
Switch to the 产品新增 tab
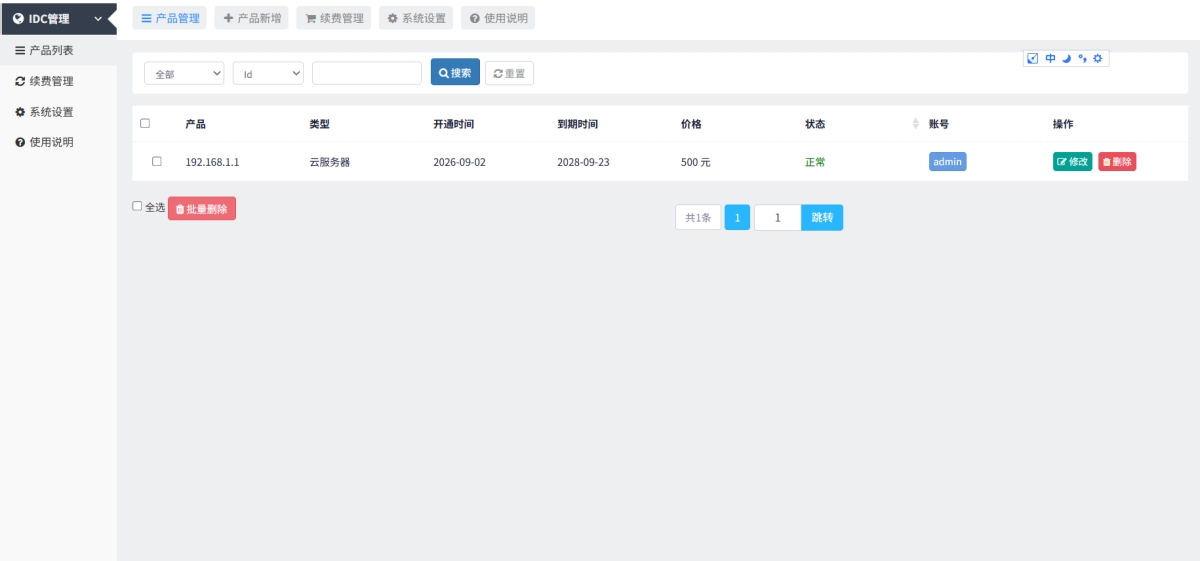(252, 18)
